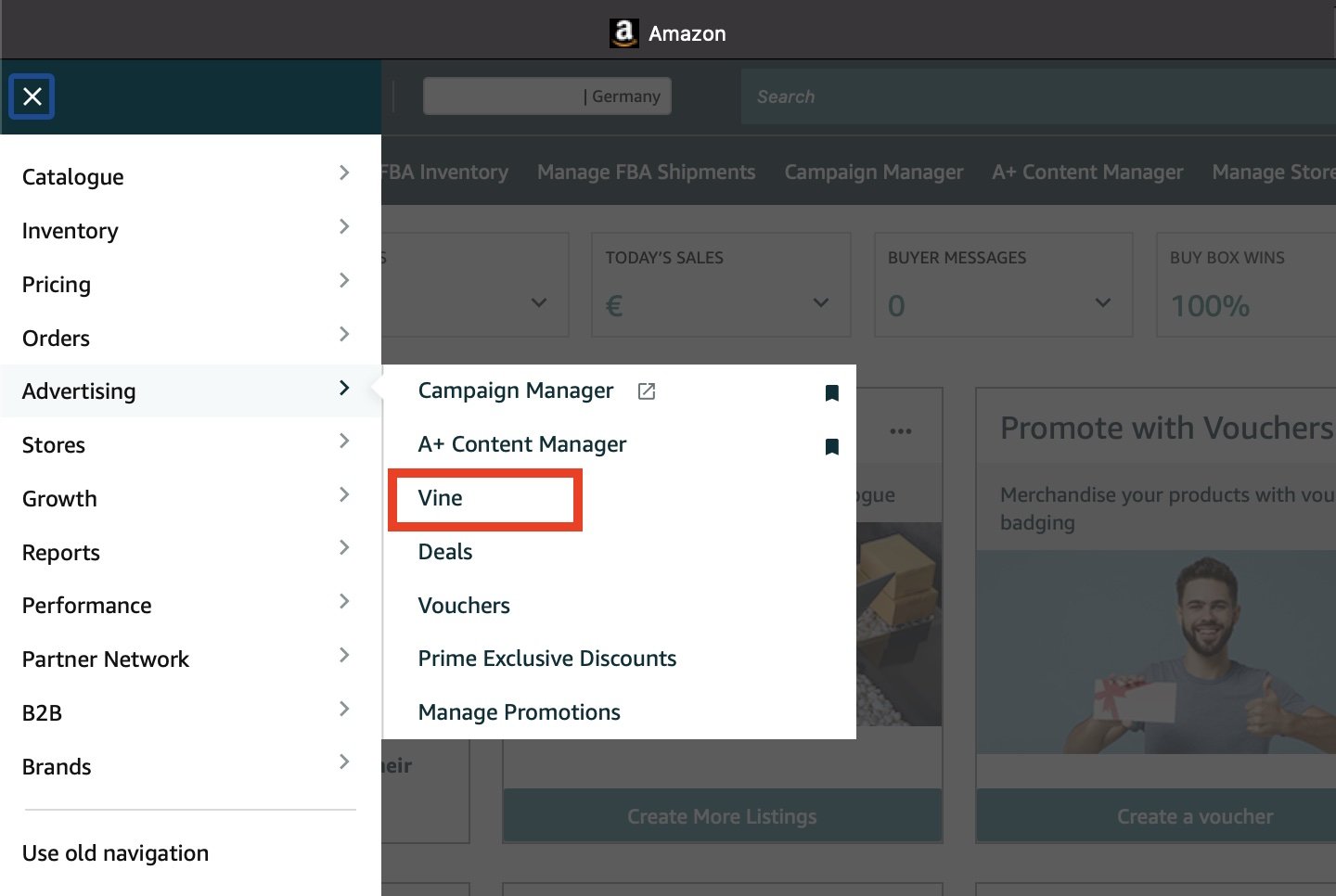Screen dimensions: 1336x896
Task: Open Prime Exclusive Discounts
Action: click(x=547, y=659)
